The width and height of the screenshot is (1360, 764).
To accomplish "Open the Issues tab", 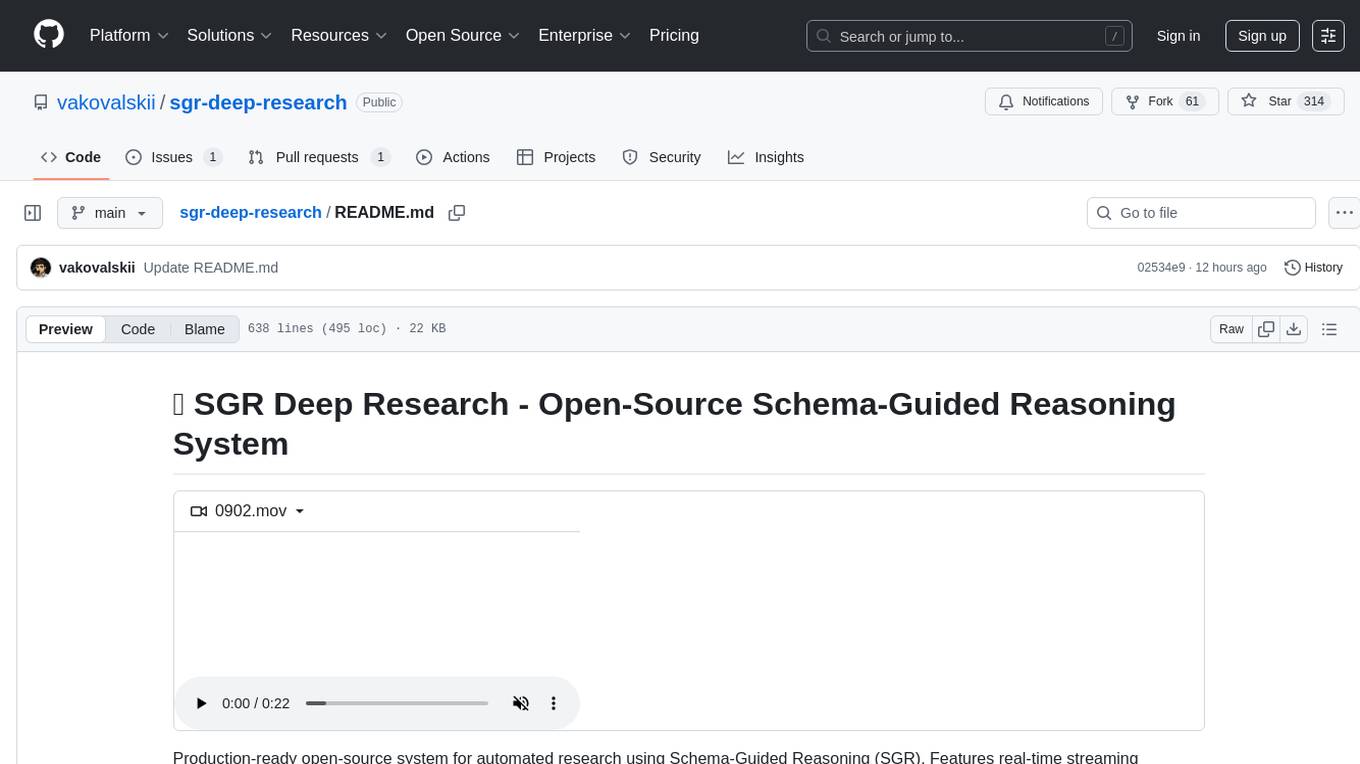I will [173, 157].
